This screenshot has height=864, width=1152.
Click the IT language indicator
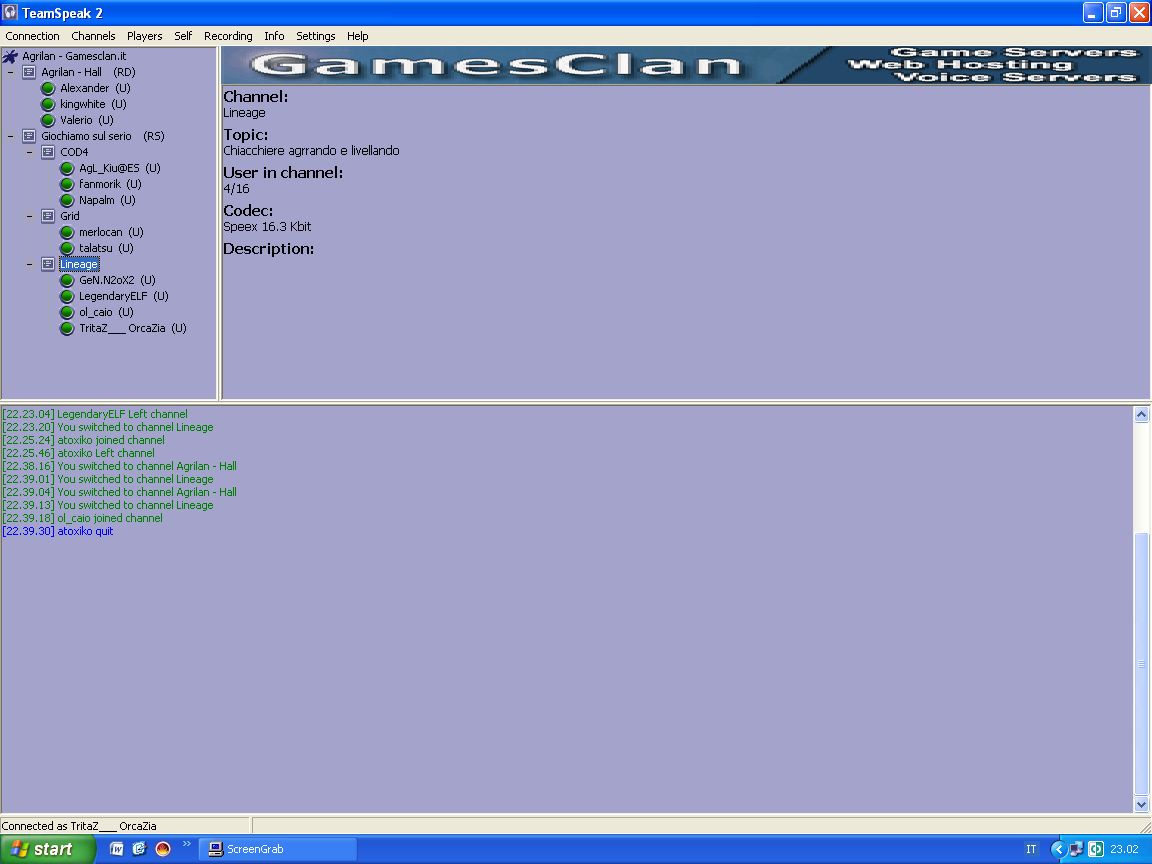(x=1031, y=849)
